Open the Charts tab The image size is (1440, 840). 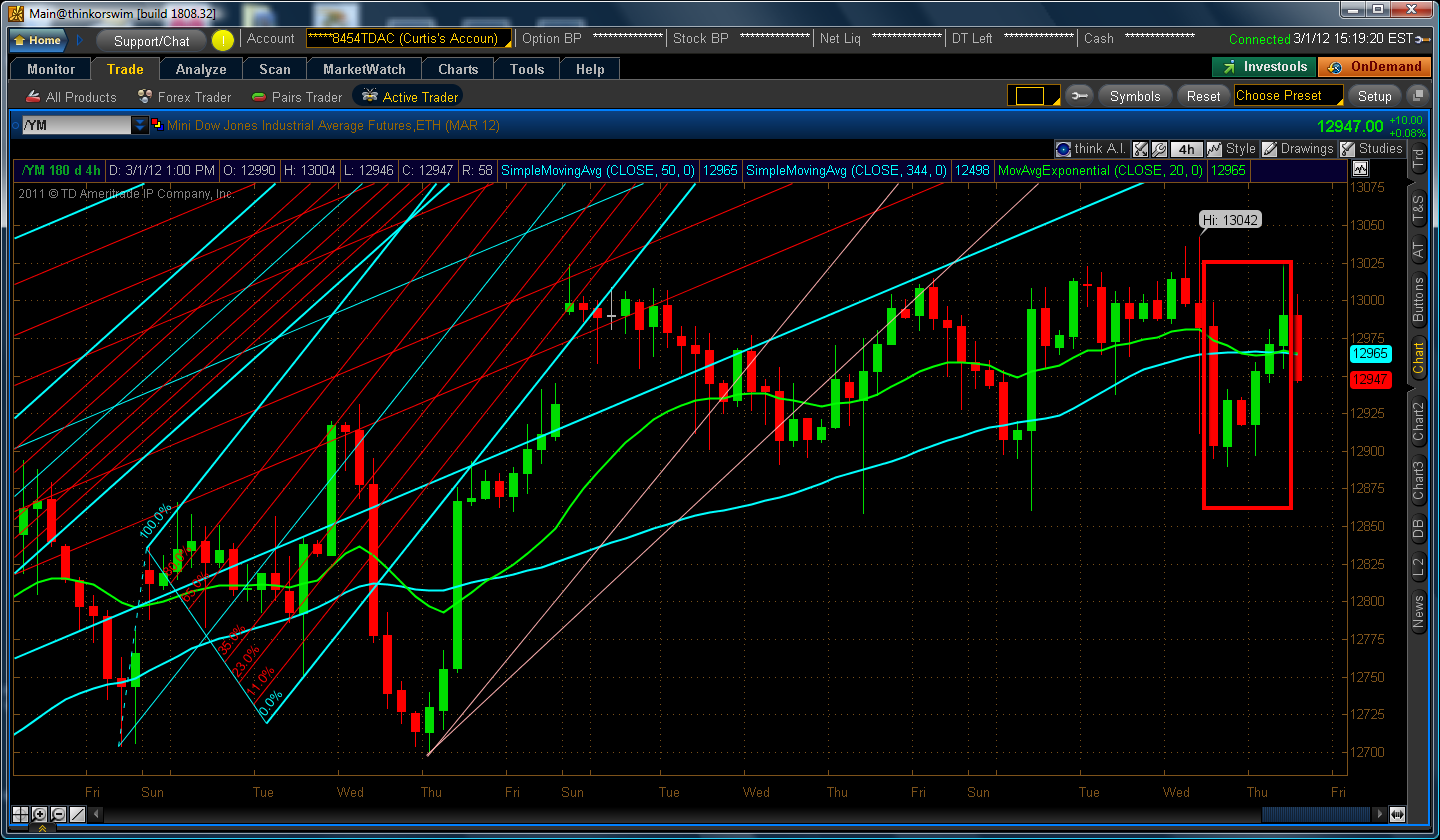[x=458, y=69]
